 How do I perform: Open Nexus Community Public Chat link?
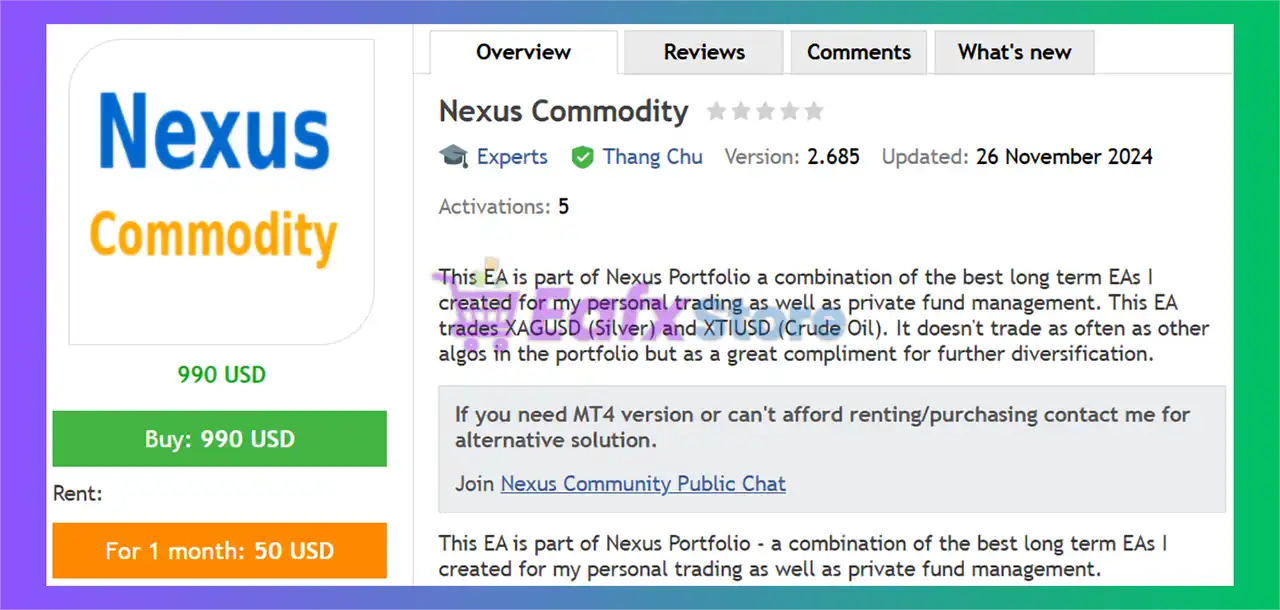(643, 484)
